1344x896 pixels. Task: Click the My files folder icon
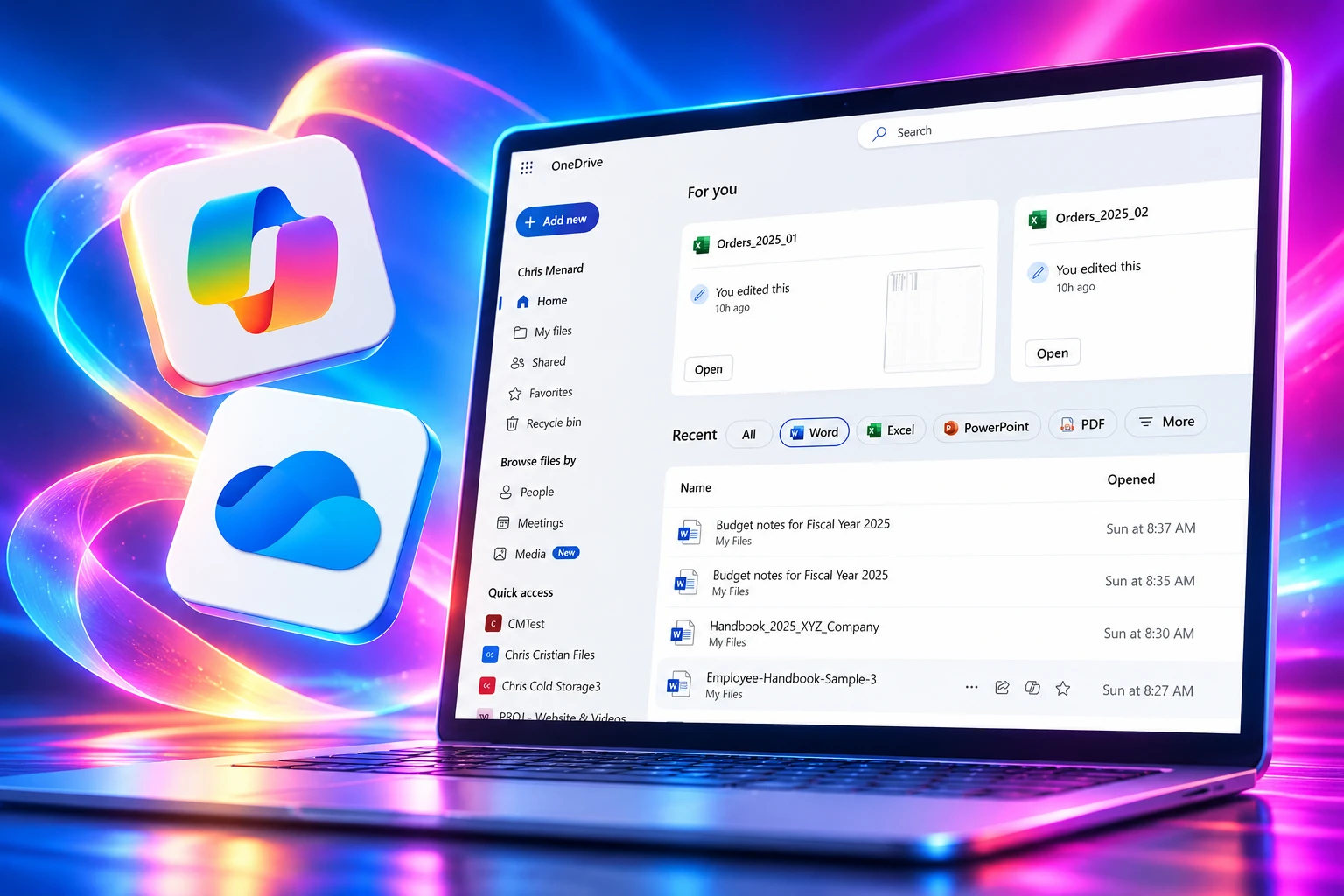(520, 332)
